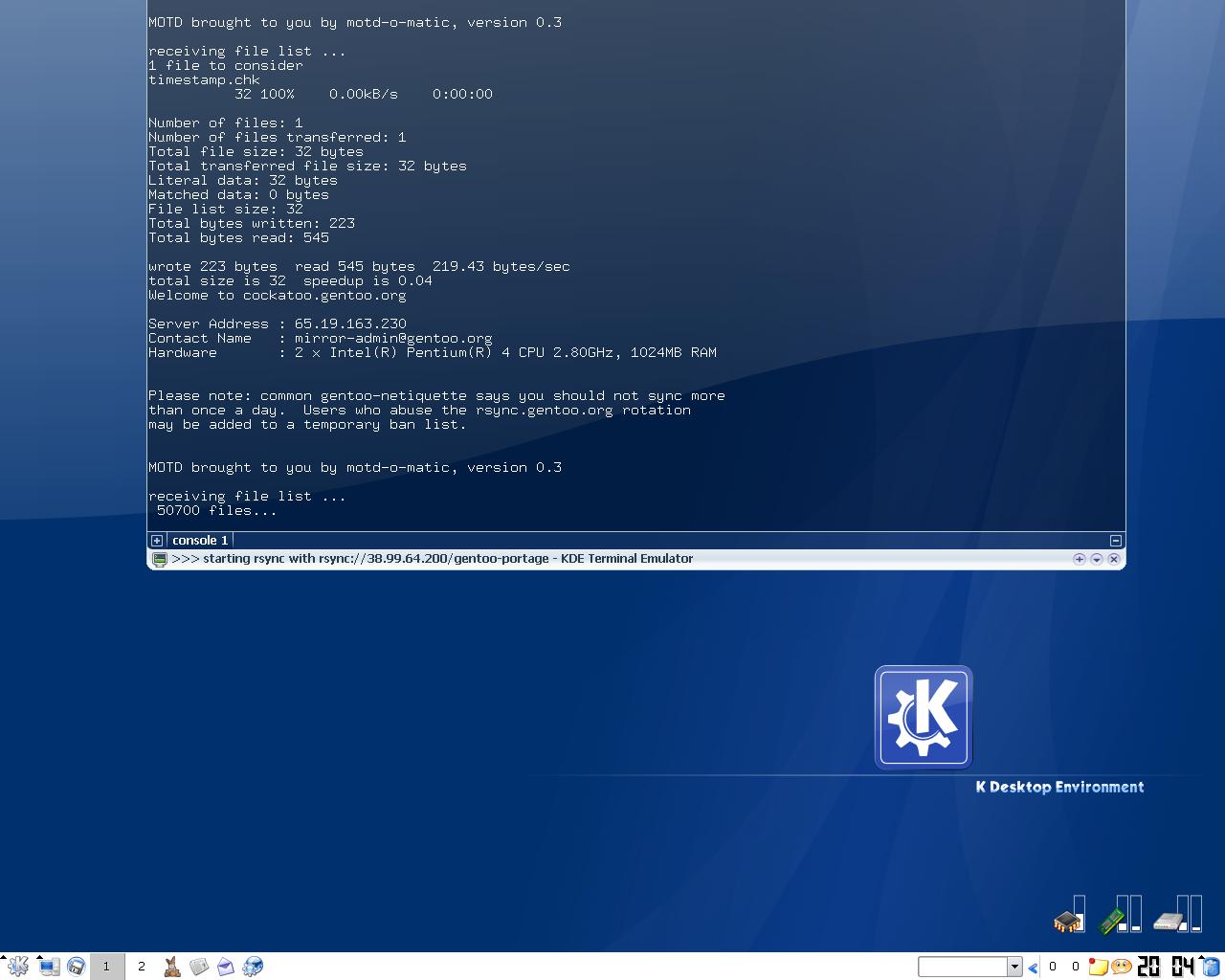Open the KDE K menu launcher

(17, 967)
